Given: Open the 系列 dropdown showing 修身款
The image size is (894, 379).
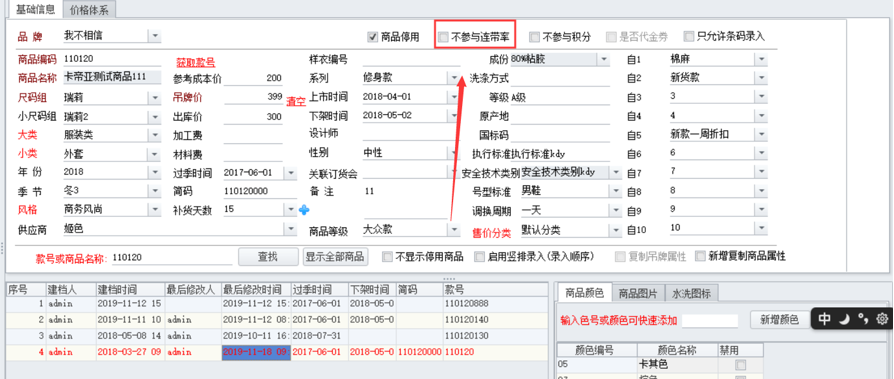Looking at the screenshot, I should coord(454,78).
